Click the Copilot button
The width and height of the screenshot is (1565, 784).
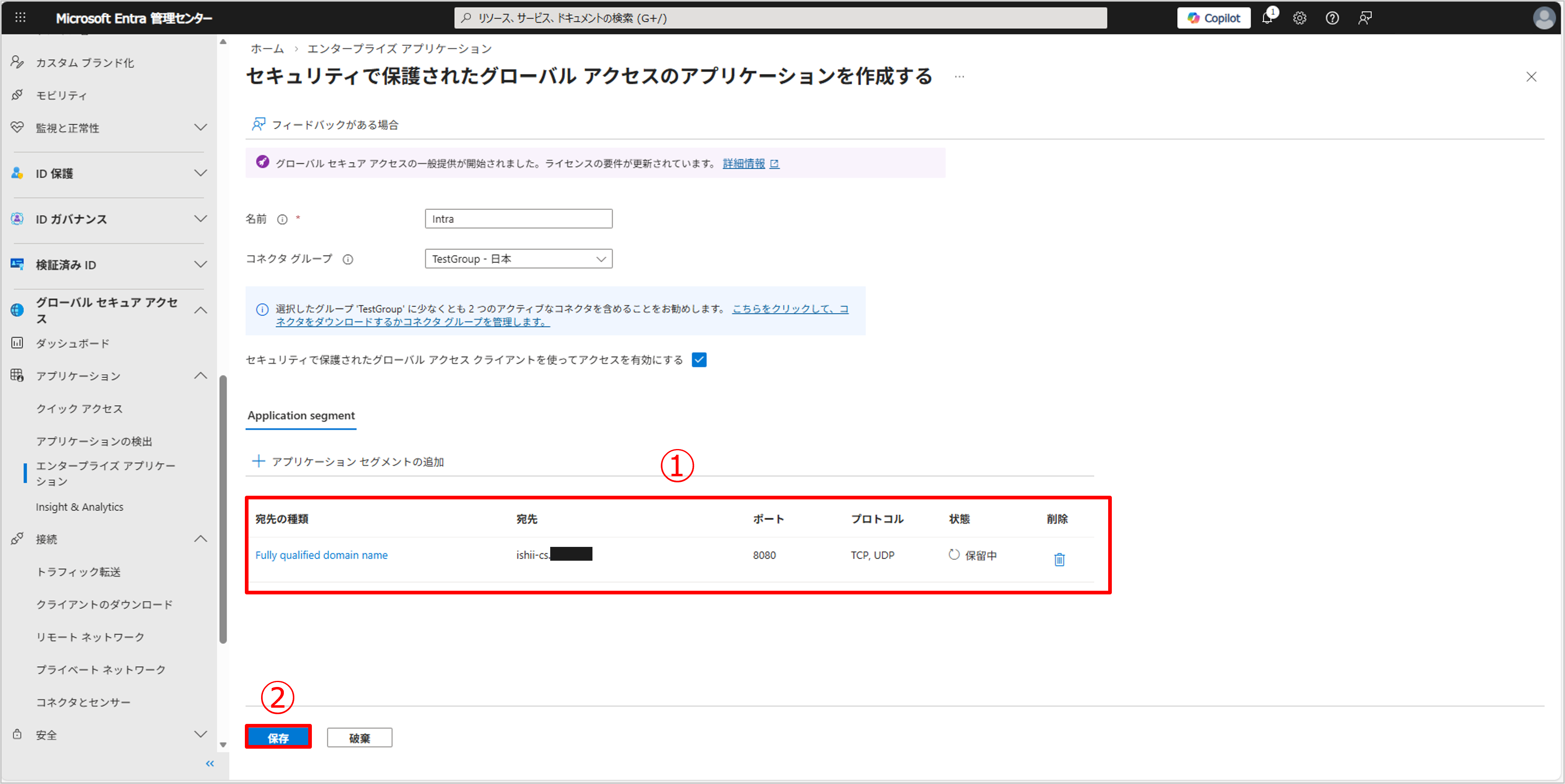[x=1213, y=17]
